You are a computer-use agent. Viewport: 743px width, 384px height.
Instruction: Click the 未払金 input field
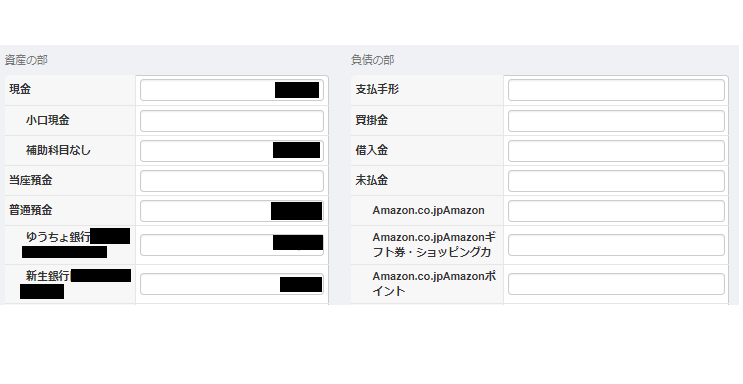tap(616, 181)
